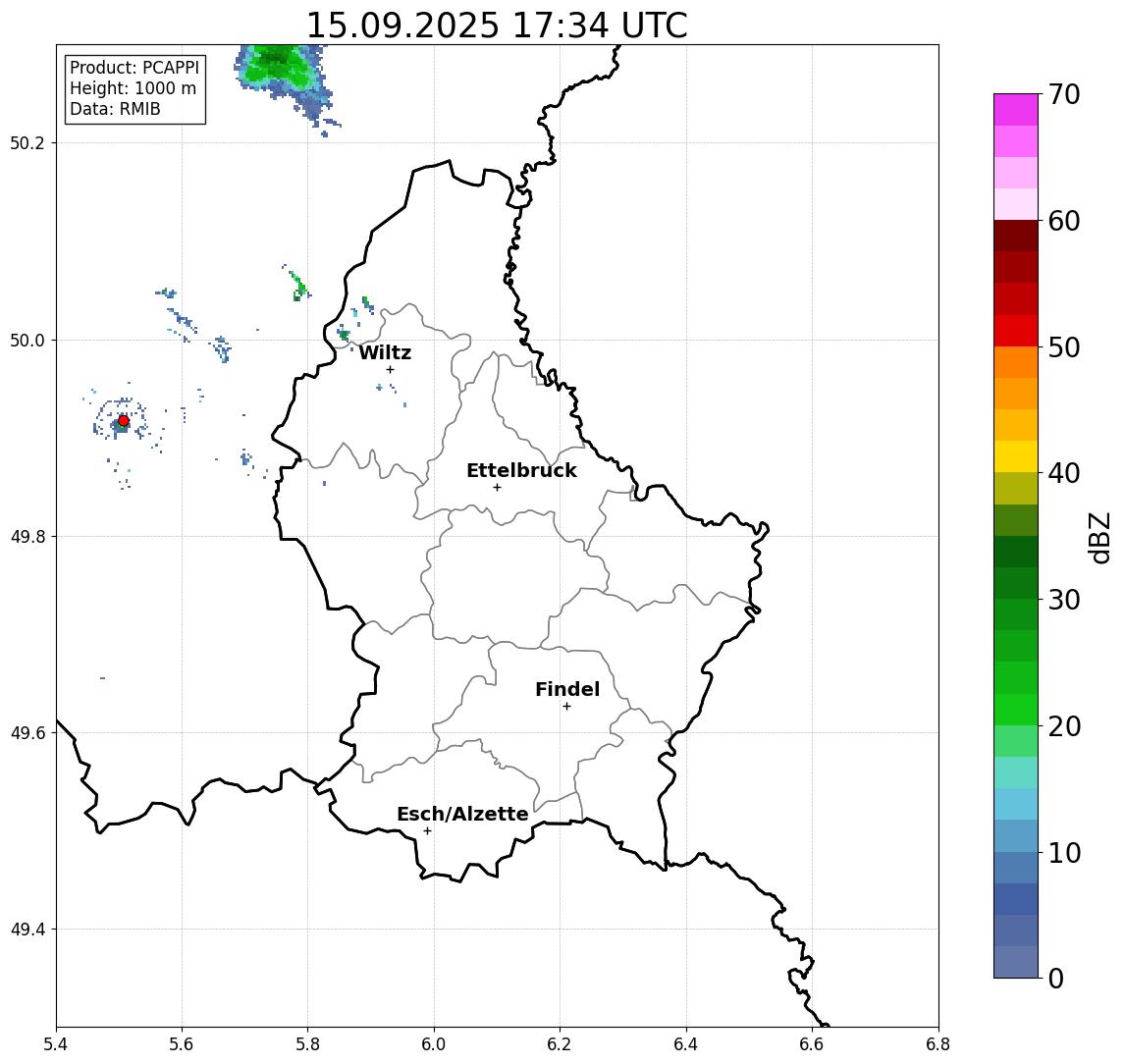
Task: Click the longitude label 6.0
Action: pos(434,1044)
